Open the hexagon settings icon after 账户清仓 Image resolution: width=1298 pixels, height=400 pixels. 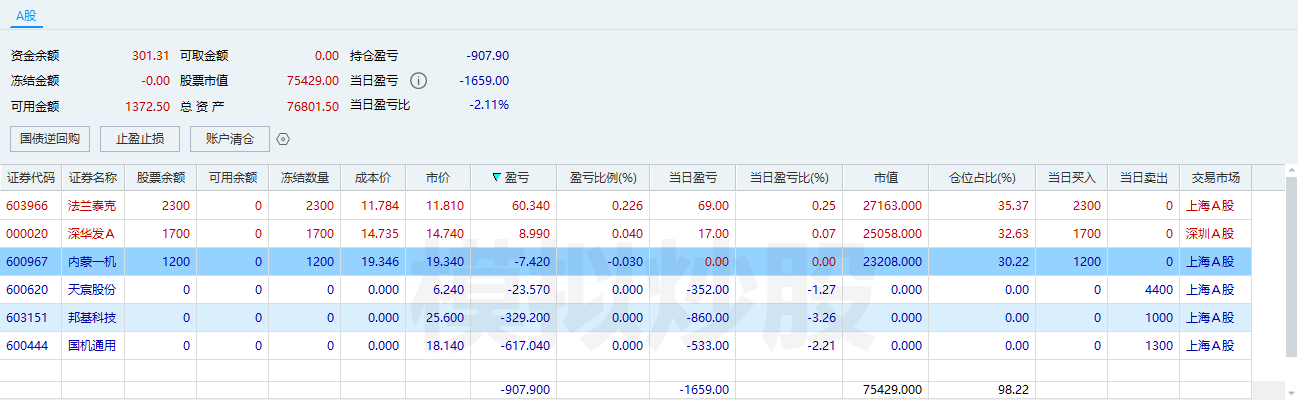pos(283,139)
